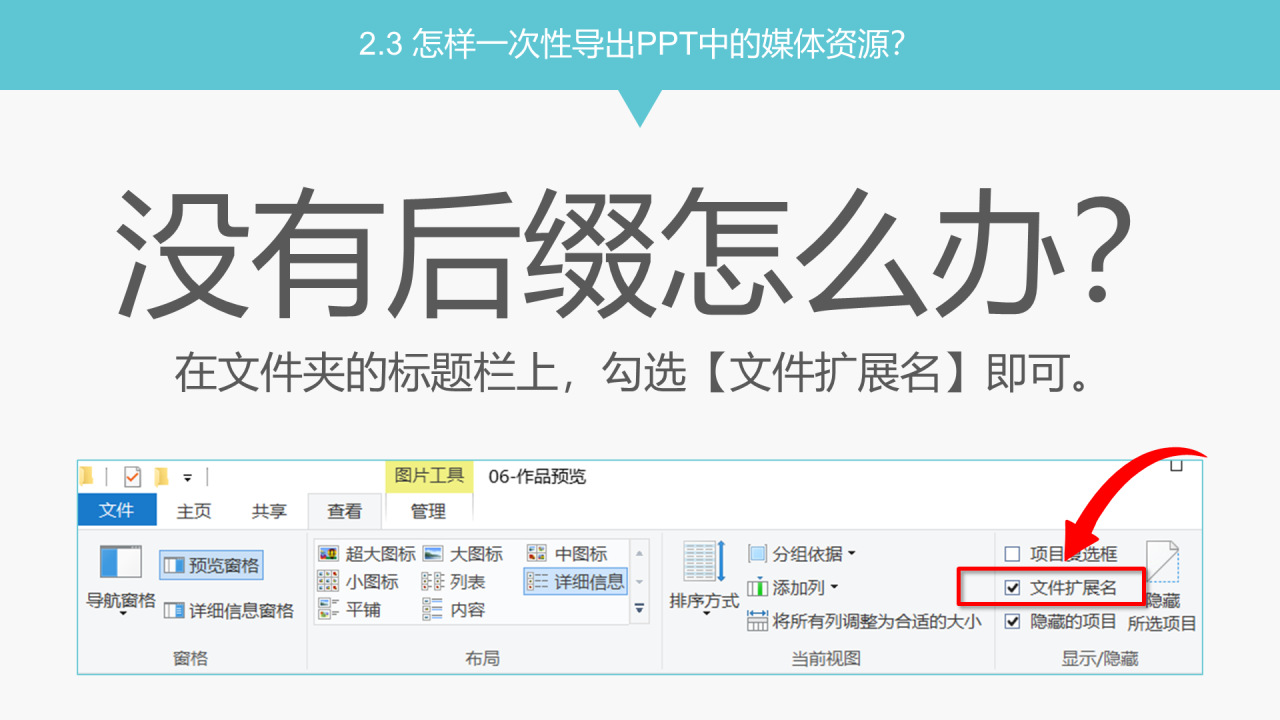
Task: Select 列表 list layout
Action: pos(454,581)
